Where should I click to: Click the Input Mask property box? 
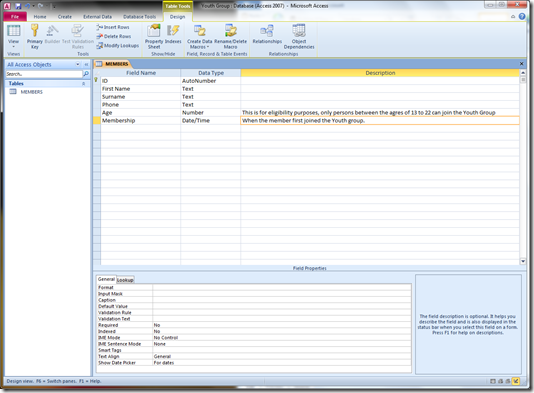point(282,294)
